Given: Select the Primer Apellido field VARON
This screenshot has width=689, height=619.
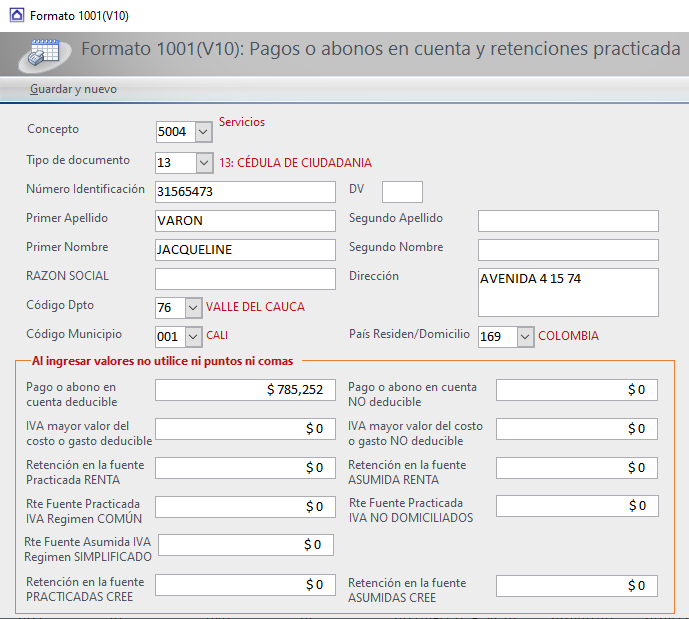Looking at the screenshot, I should pos(245,221).
